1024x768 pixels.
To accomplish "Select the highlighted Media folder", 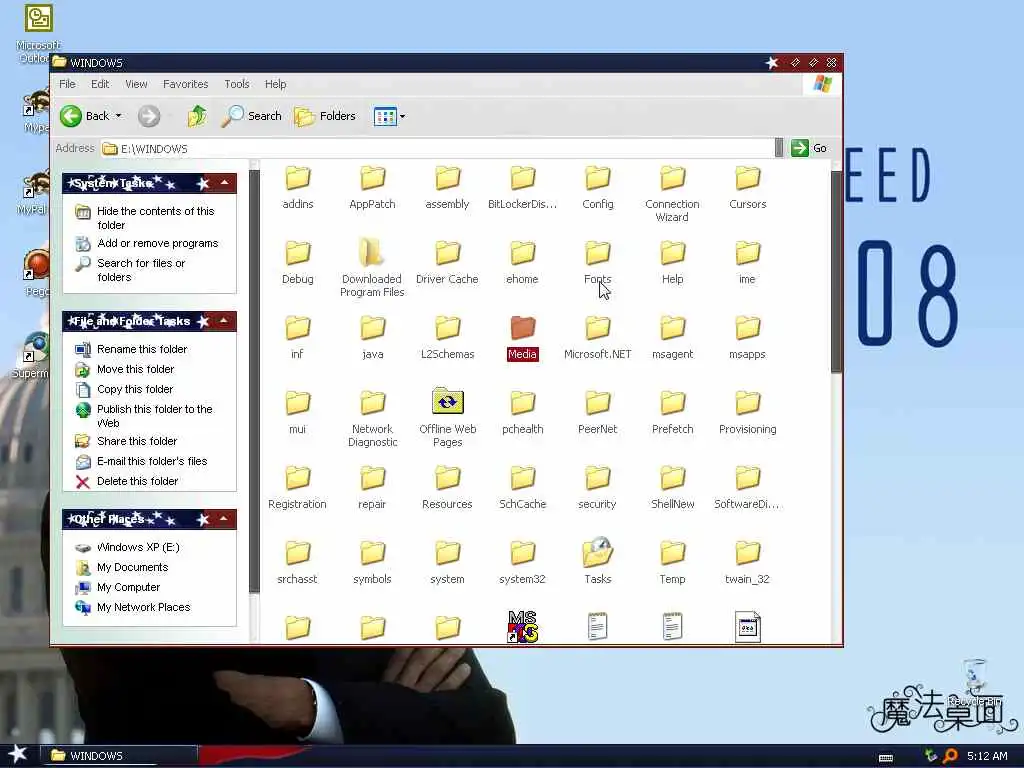I will click(522, 338).
